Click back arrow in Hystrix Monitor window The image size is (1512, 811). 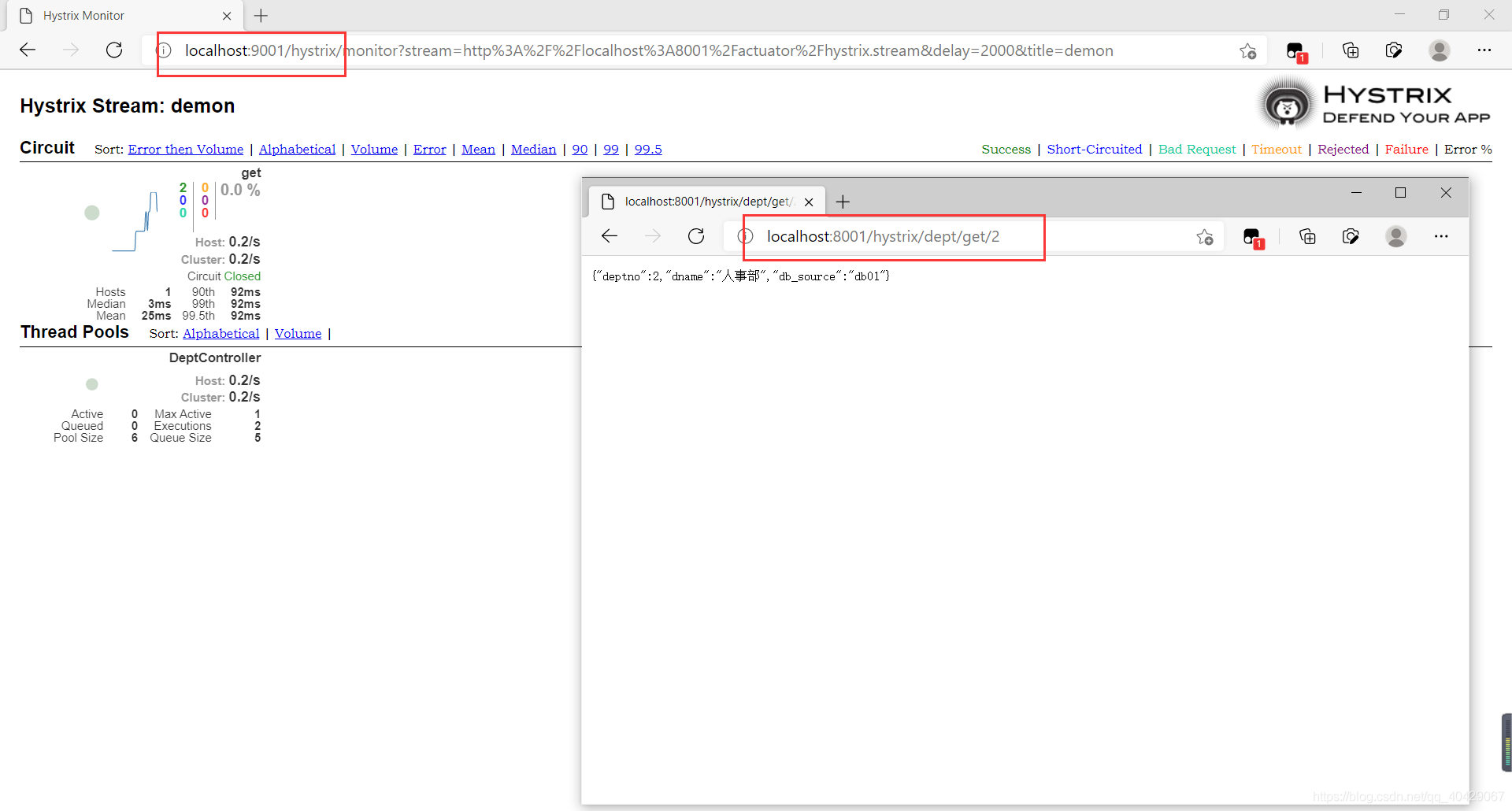(x=28, y=50)
